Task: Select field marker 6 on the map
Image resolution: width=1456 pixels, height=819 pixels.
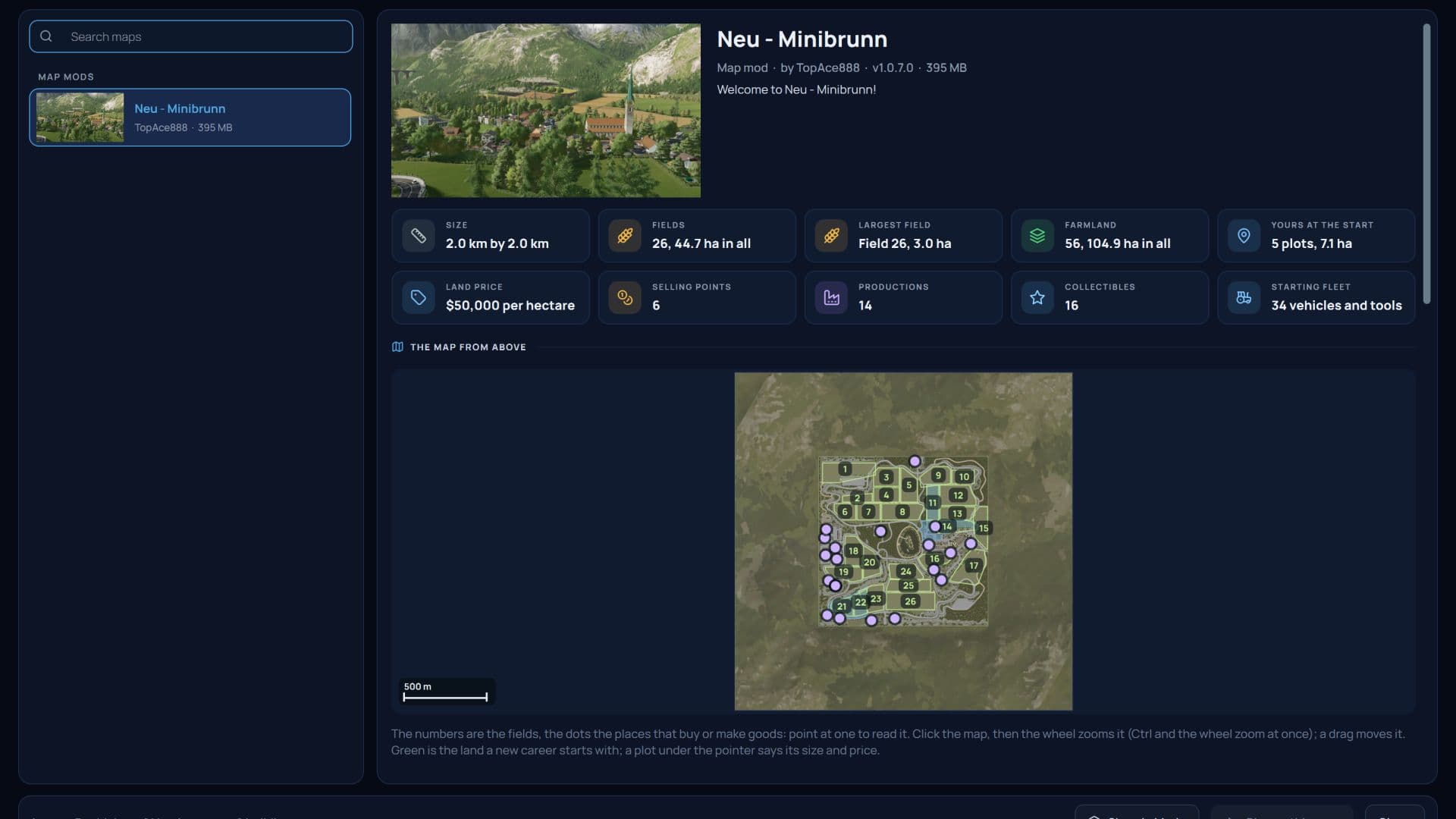Action: click(845, 512)
